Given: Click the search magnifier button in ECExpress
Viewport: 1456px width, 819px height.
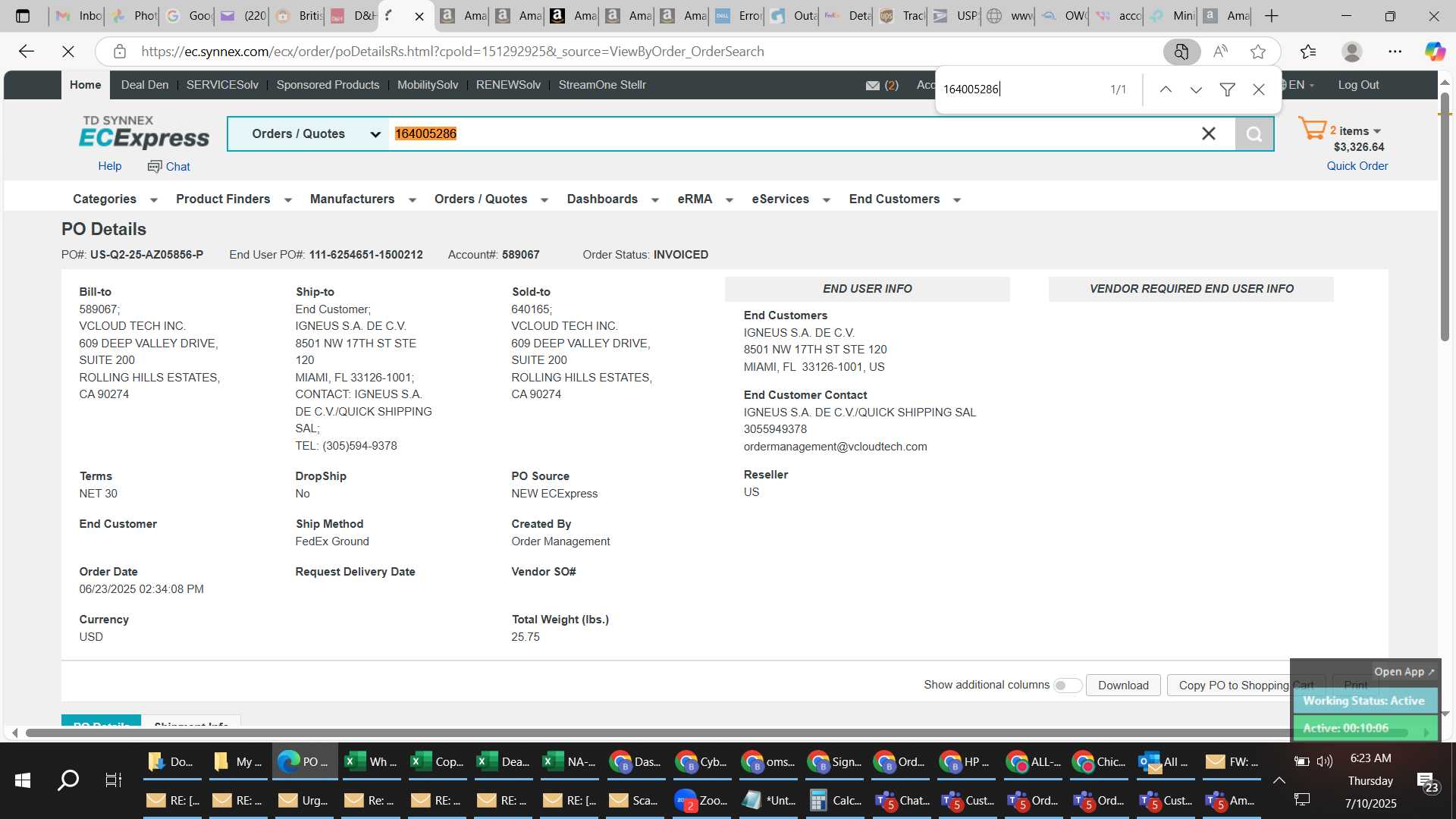Looking at the screenshot, I should click(1254, 134).
